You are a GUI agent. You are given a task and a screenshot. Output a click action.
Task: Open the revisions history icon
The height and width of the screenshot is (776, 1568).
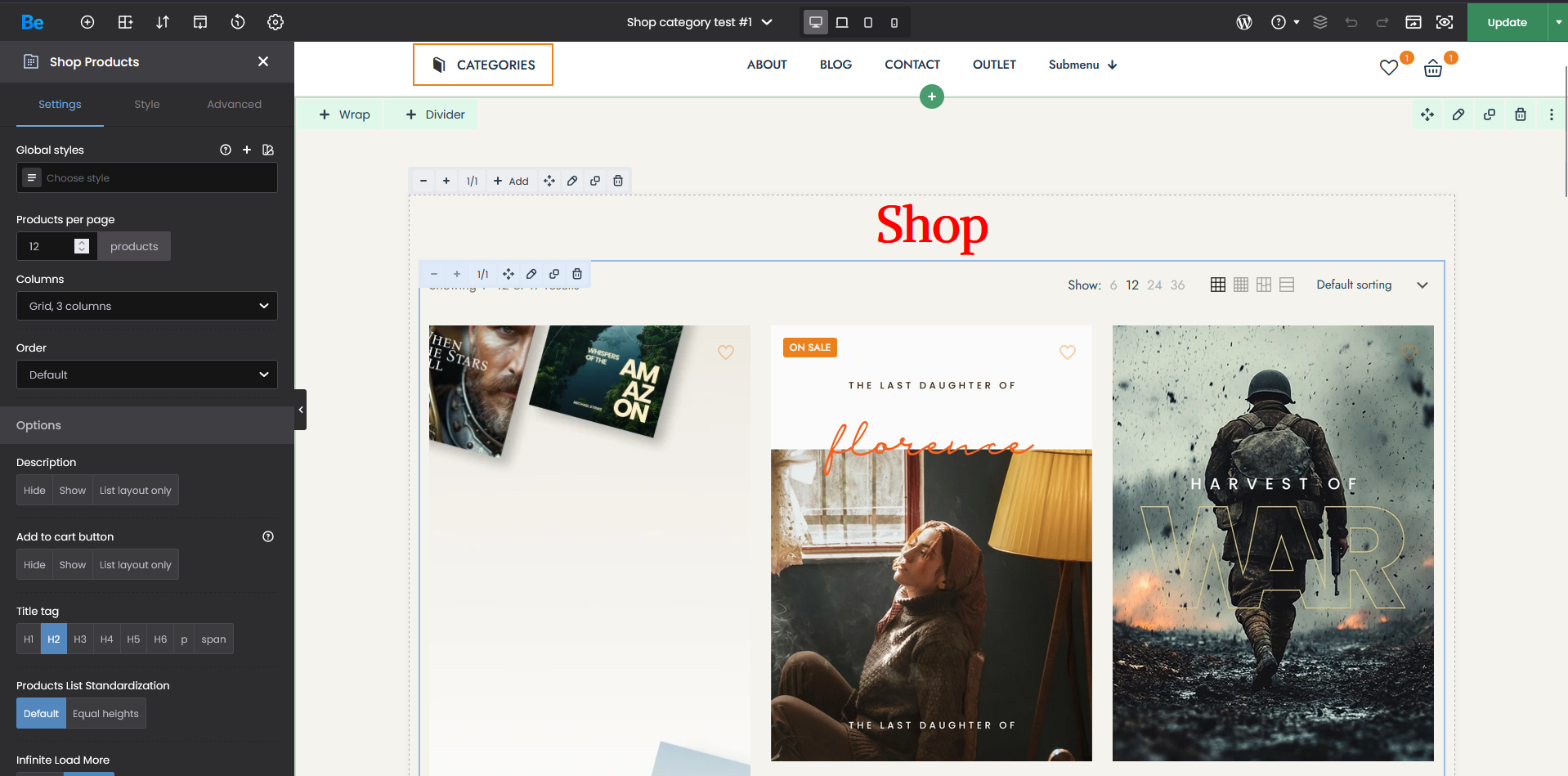pyautogui.click(x=238, y=22)
